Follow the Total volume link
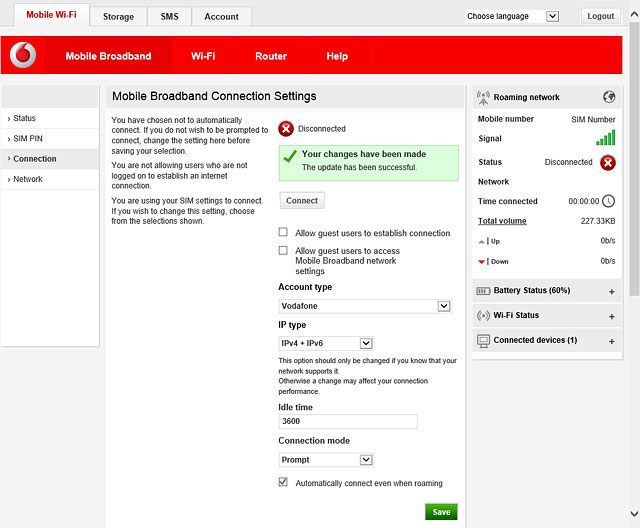 pos(502,221)
